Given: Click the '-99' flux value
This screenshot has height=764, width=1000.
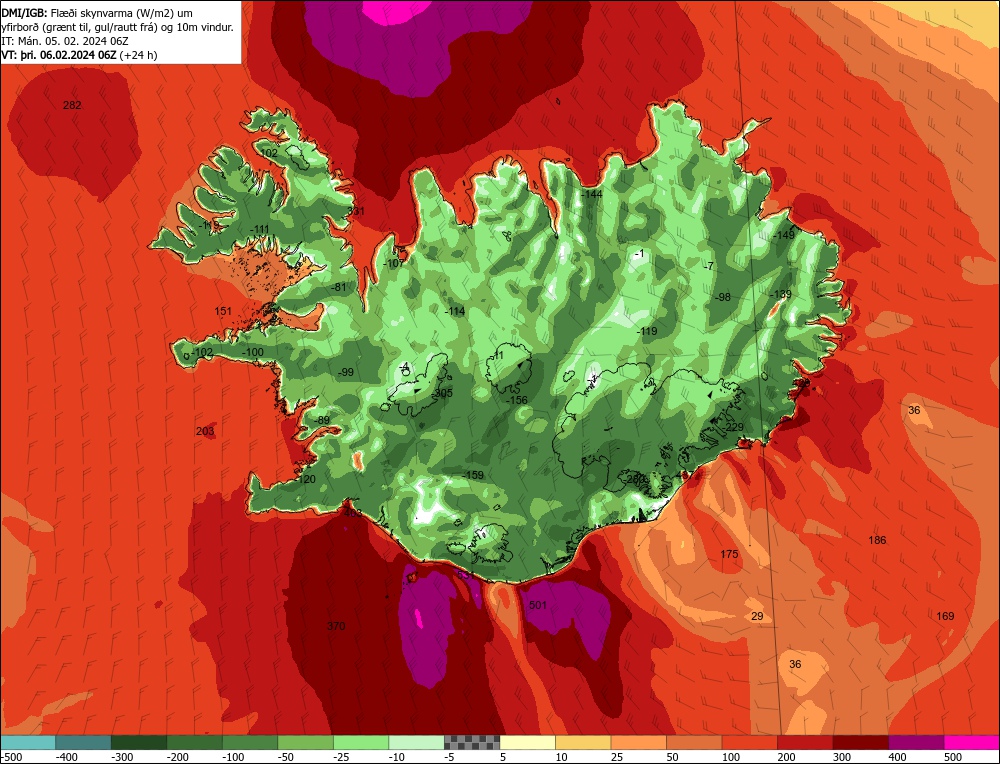Looking at the screenshot, I should click(345, 372).
